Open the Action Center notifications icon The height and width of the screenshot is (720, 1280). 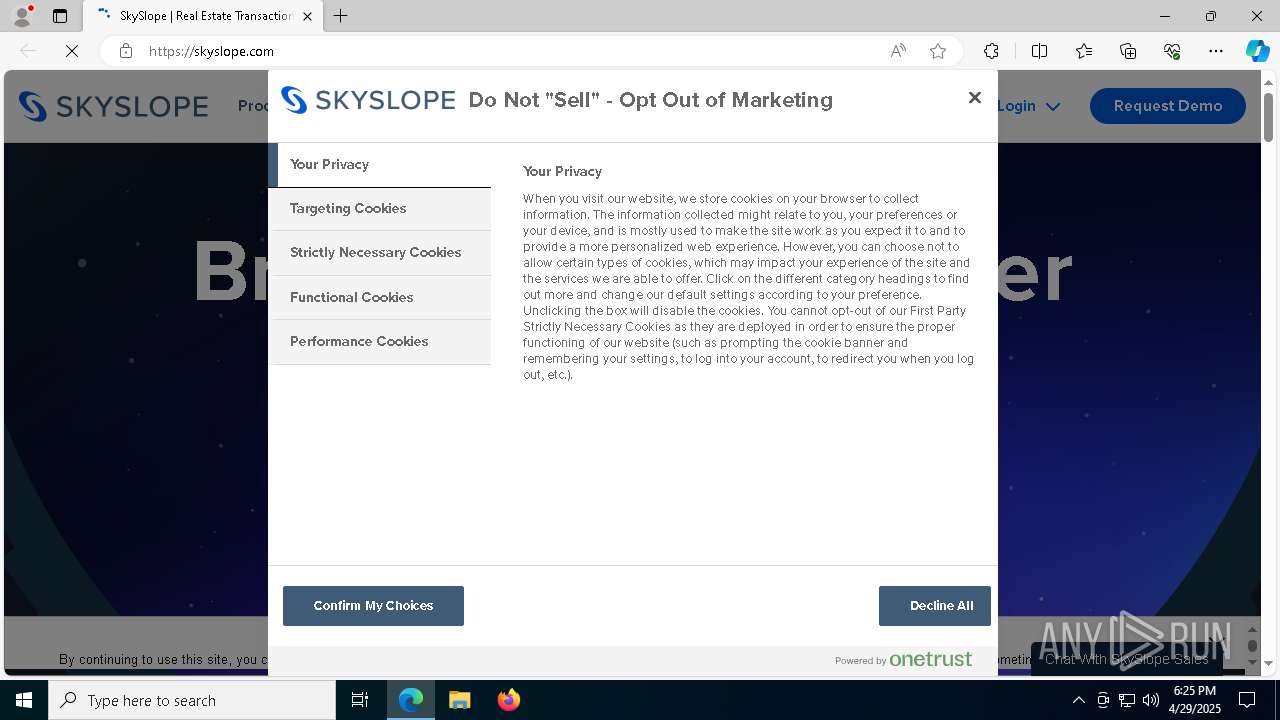(x=1247, y=700)
